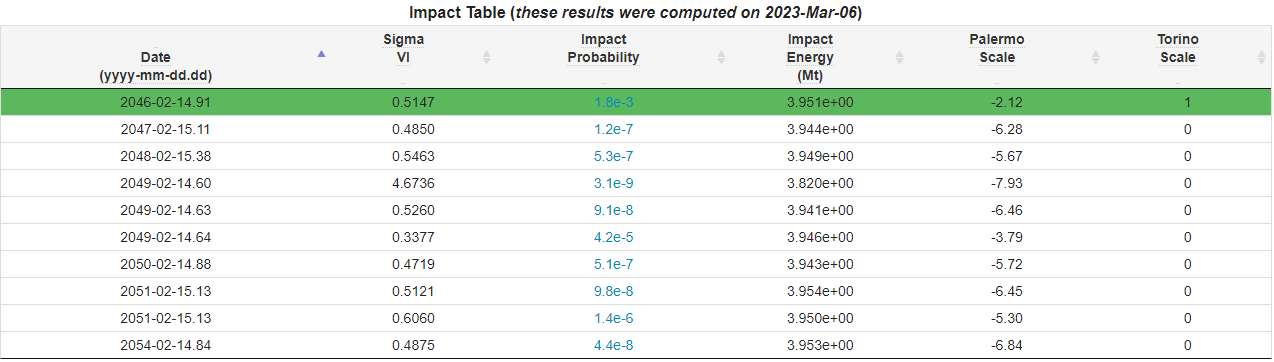This screenshot has height=362, width=1274.
Task: Click the Impact Energy (Mt) header
Action: coord(810,57)
